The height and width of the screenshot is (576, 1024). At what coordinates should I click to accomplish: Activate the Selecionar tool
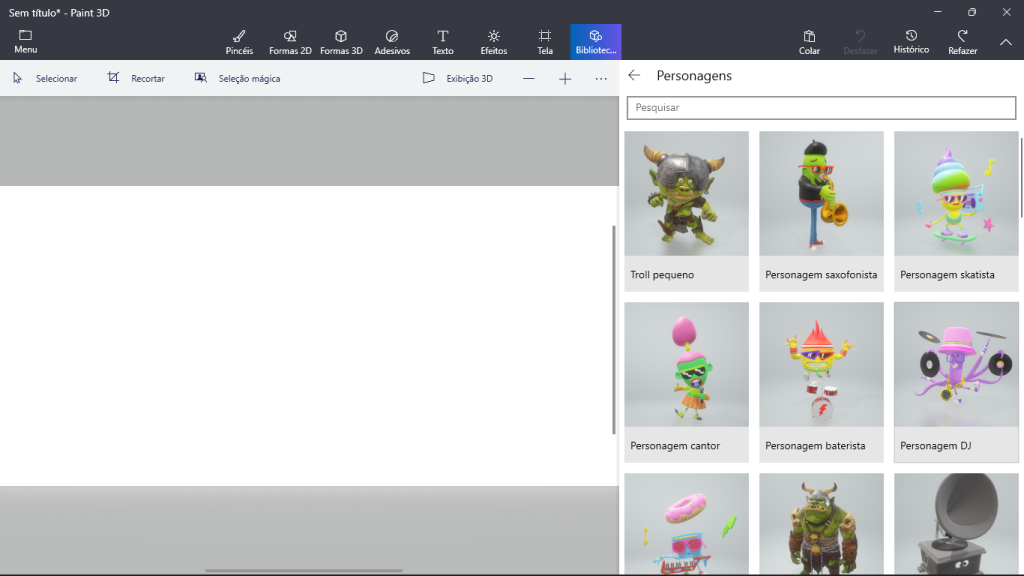pos(45,77)
